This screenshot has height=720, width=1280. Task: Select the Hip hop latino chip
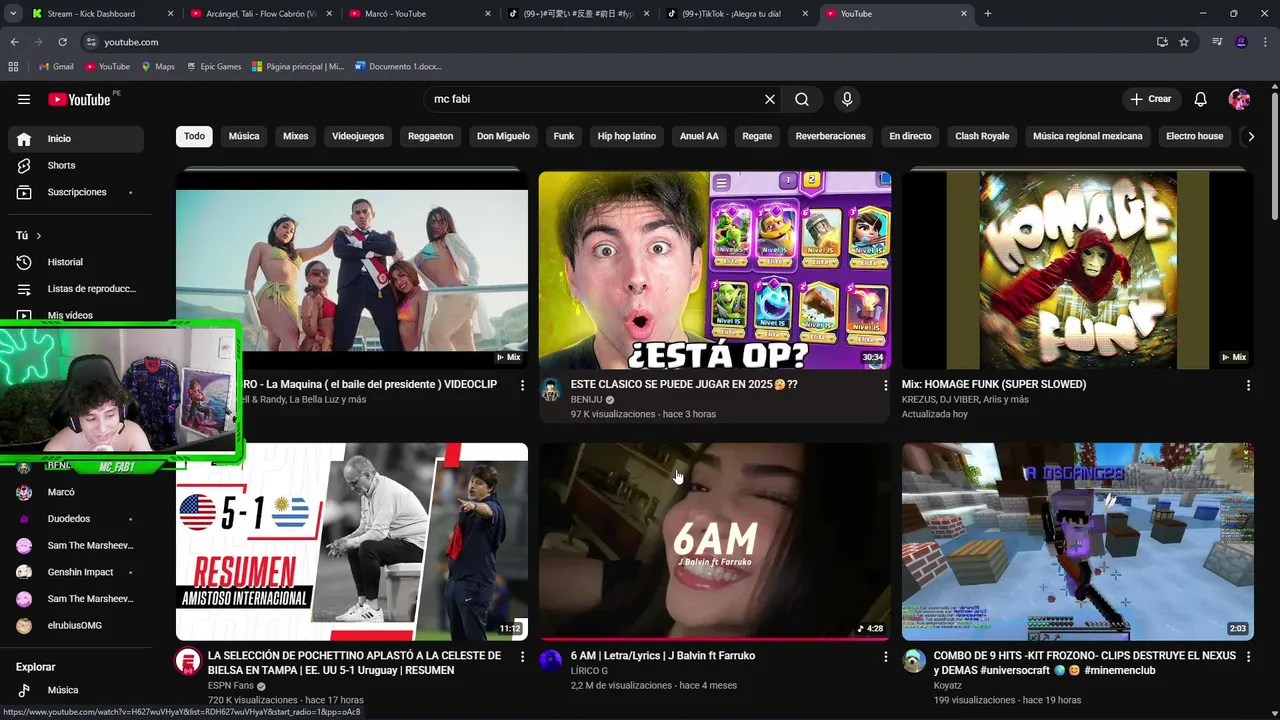pyautogui.click(x=627, y=136)
